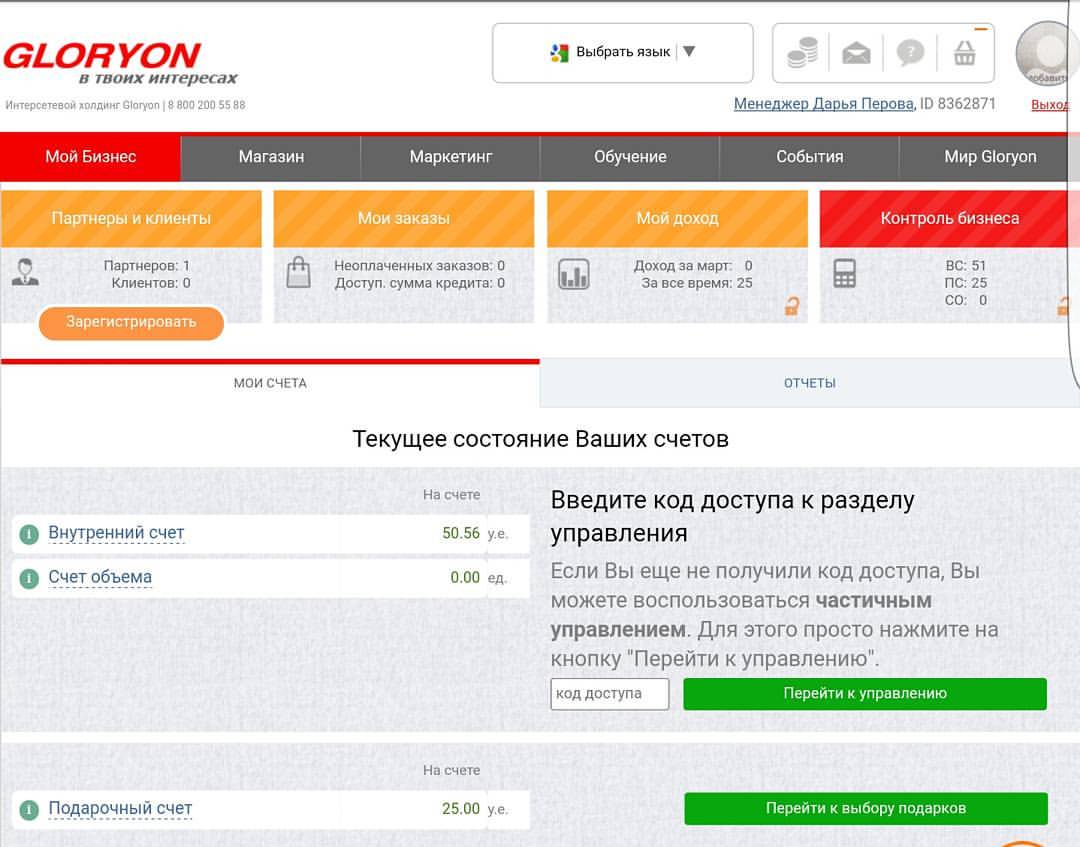
Task: Open Магазин menu
Action: coord(271,157)
